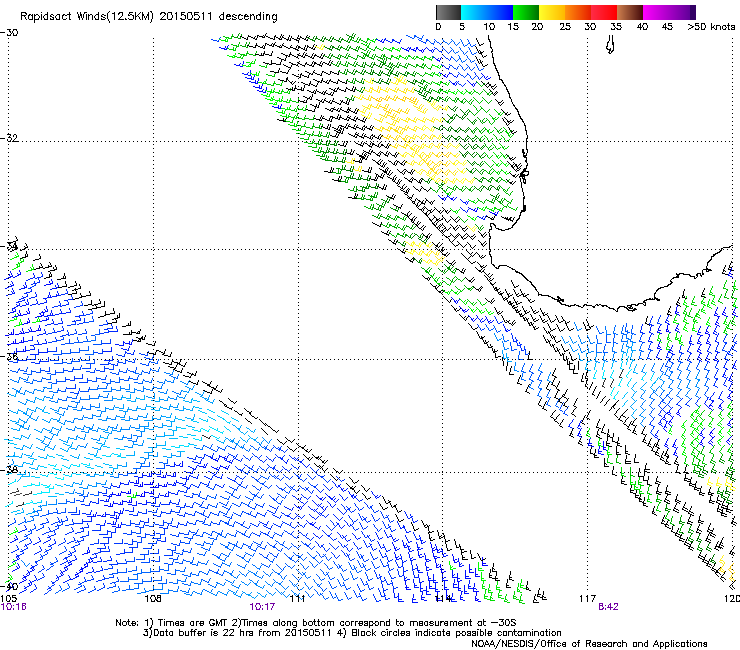Click the magenta-purple 40-50 knots color segment
This screenshot has height=650, width=740.
[x=669, y=12]
